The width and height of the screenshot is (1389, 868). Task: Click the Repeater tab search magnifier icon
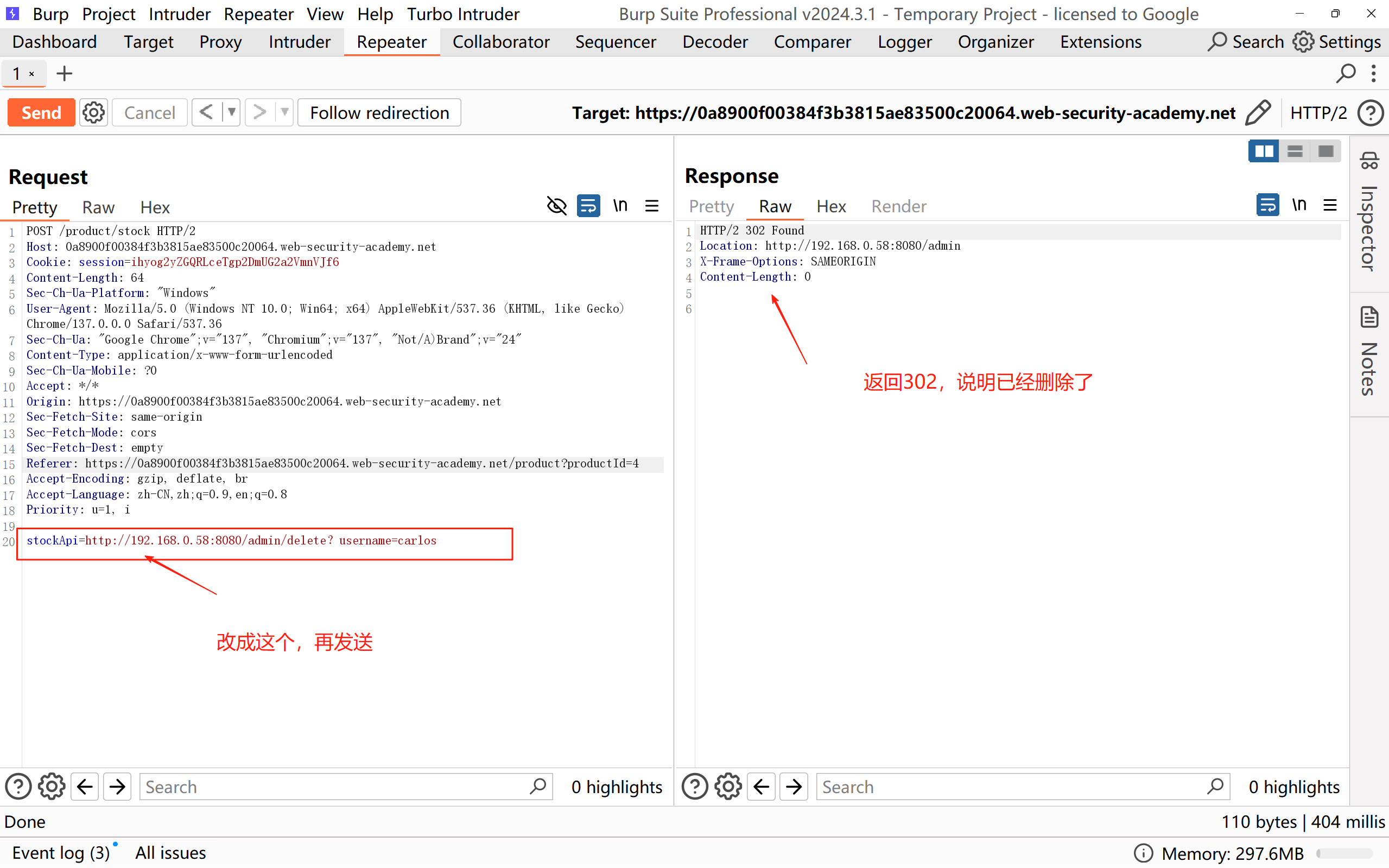(1346, 73)
